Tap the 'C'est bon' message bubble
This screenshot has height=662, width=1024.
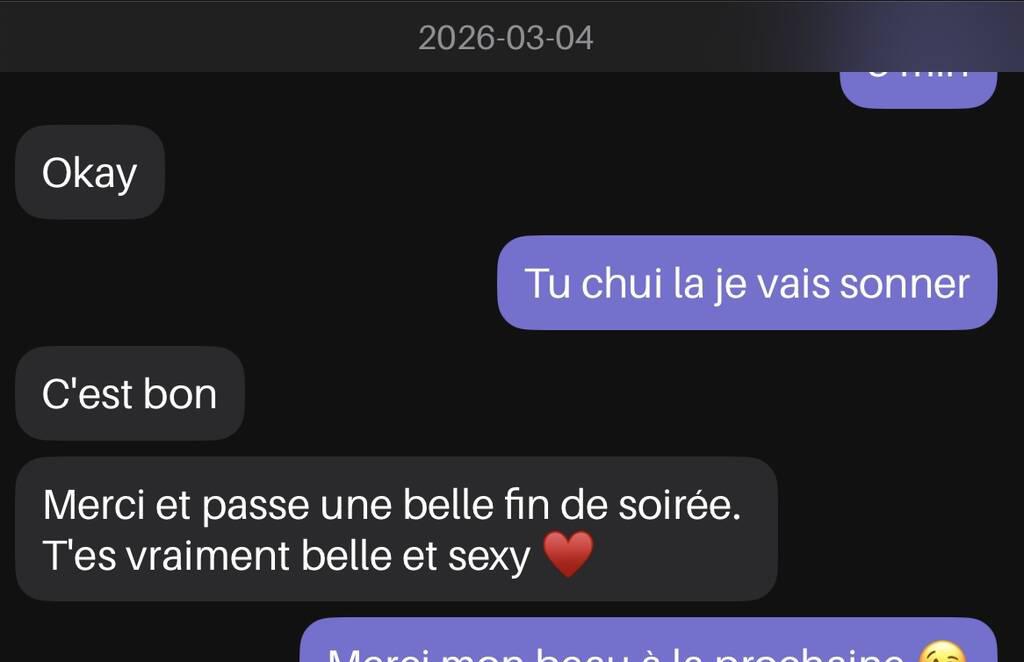coord(129,394)
